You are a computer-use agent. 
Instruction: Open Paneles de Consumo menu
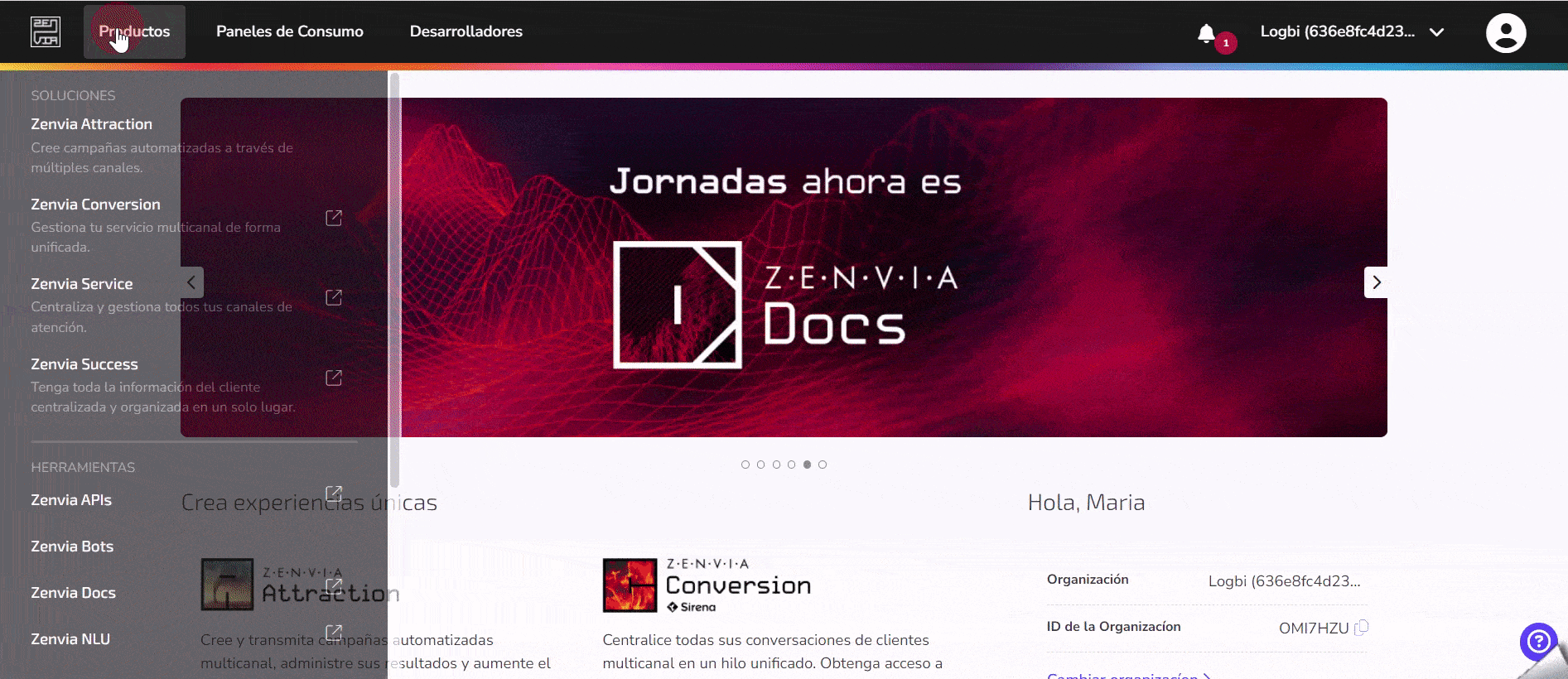pos(290,31)
